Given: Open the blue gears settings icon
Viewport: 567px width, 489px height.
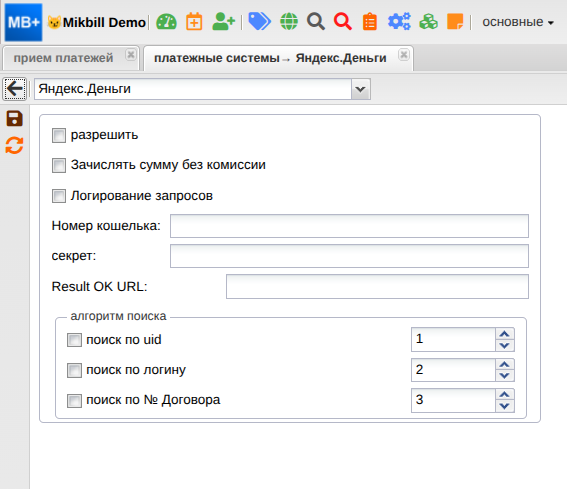Looking at the screenshot, I should click(x=399, y=22).
